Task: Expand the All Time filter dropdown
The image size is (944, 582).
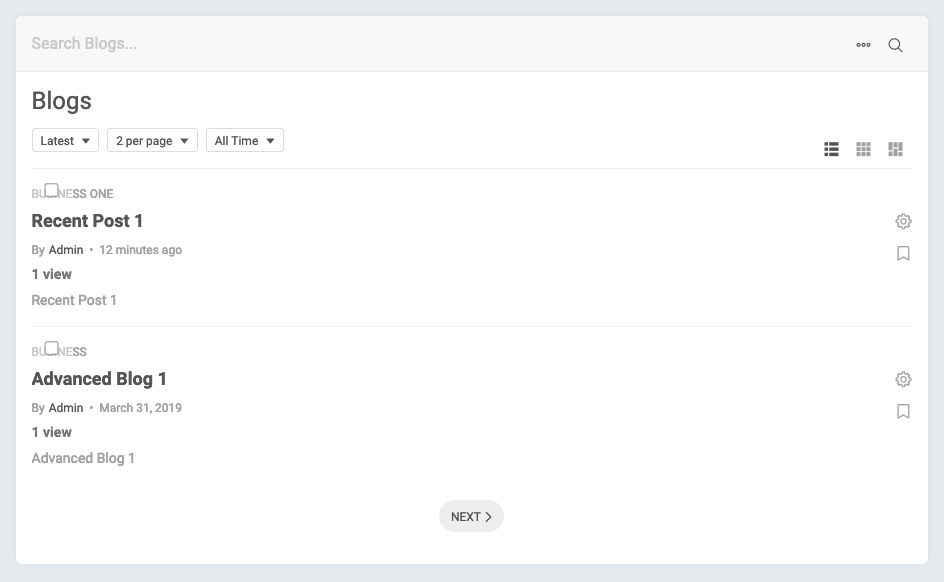Action: (245, 141)
